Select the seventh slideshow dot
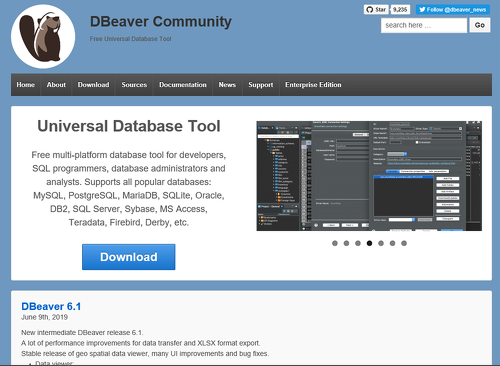This screenshot has height=366, width=500. coord(404,243)
